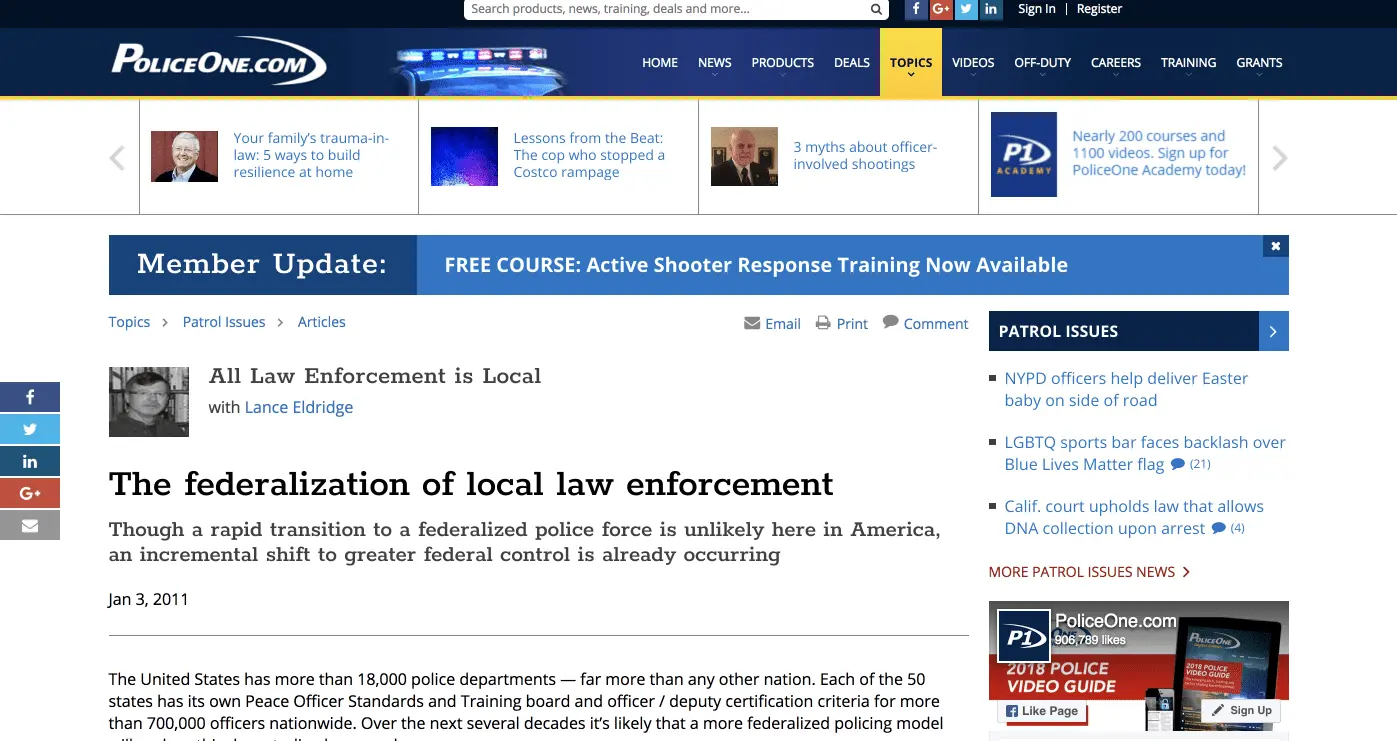Select the Topics navigation tab
The width and height of the screenshot is (1397, 741).
(910, 63)
